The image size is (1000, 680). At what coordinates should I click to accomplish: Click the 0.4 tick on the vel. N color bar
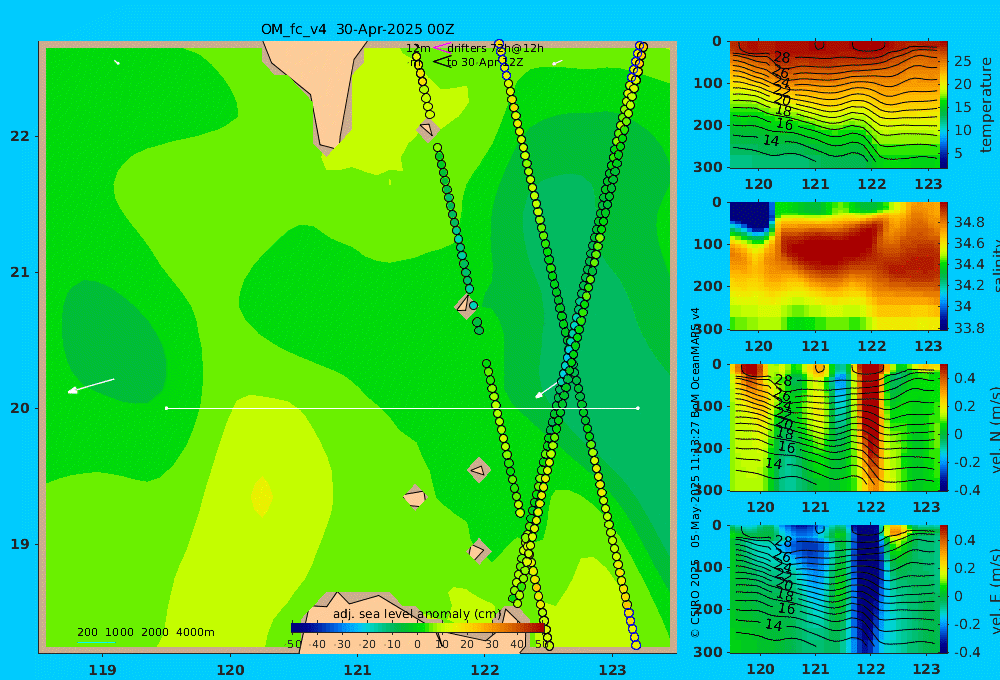click(965, 378)
